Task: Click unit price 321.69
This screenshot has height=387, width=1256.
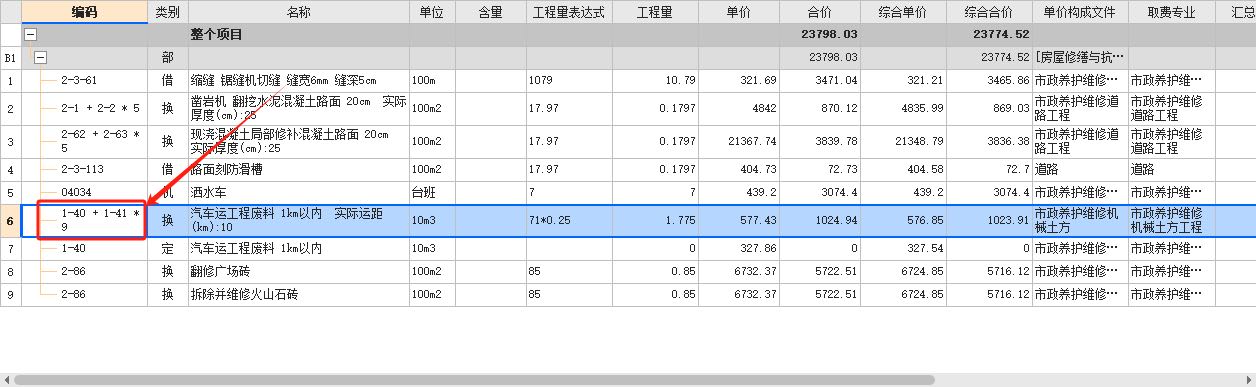Action: [x=739, y=80]
